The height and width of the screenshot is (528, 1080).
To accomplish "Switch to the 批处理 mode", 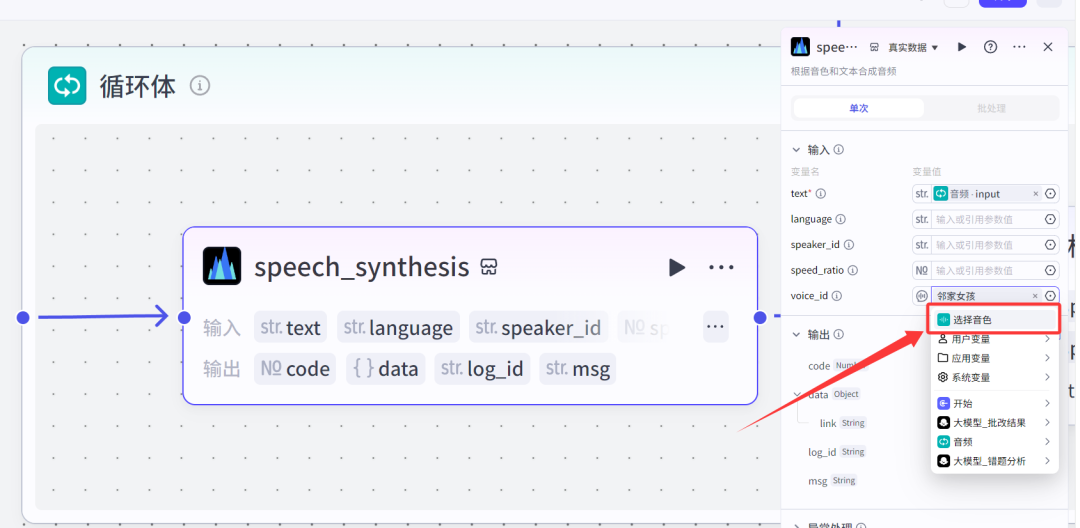I will (x=991, y=108).
